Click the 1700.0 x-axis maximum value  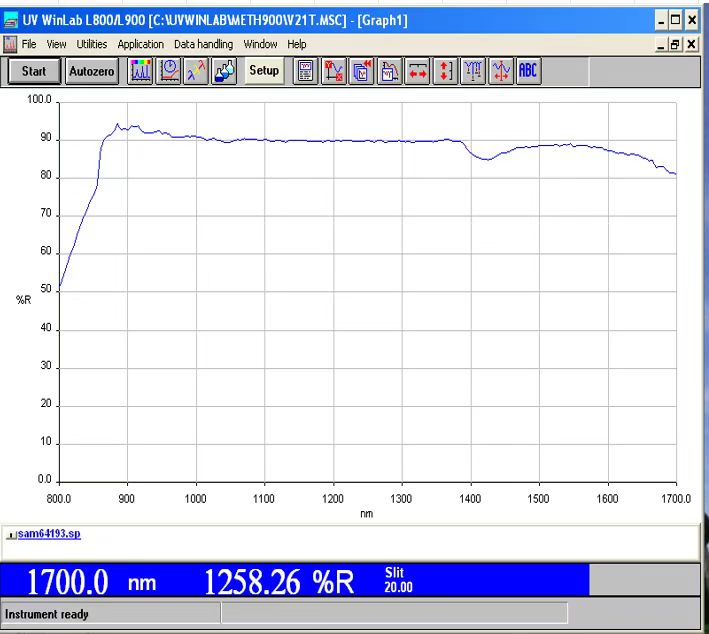(676, 499)
